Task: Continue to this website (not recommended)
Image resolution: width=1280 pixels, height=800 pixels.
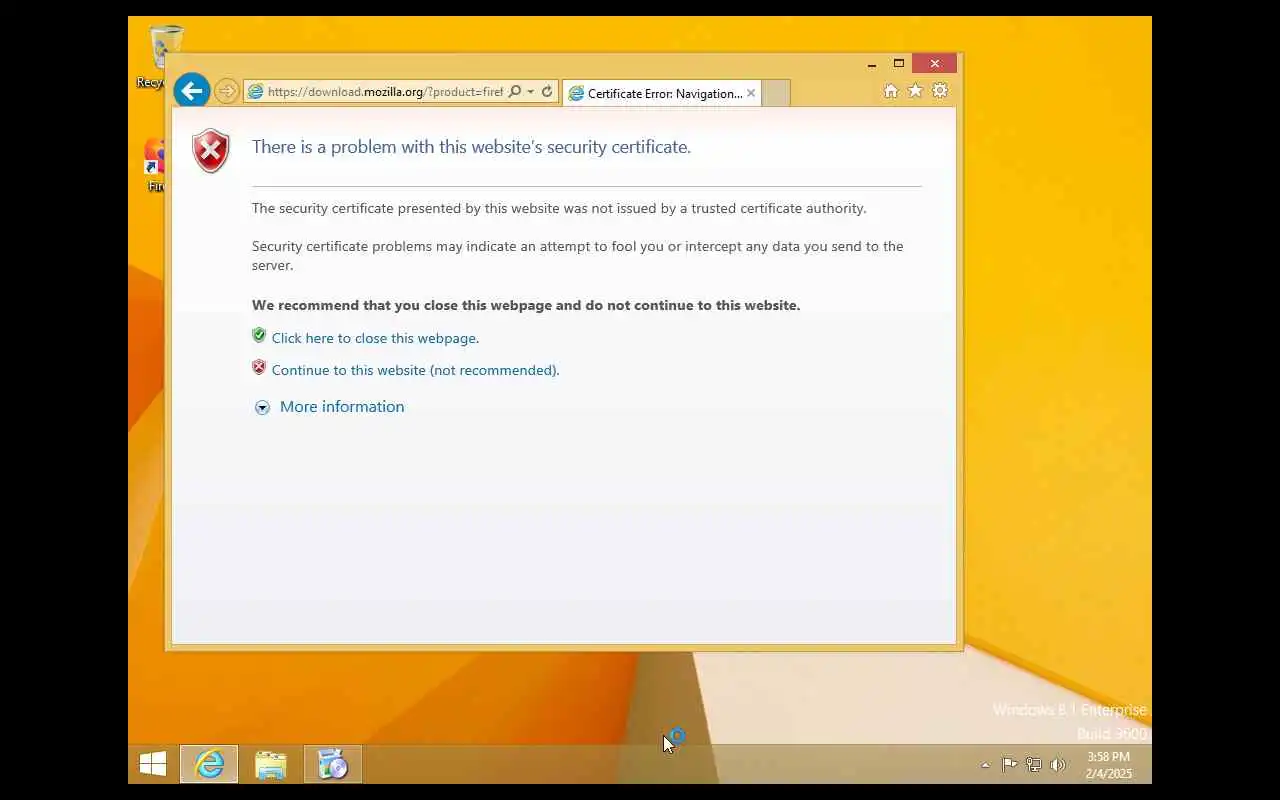Action: [x=415, y=370]
